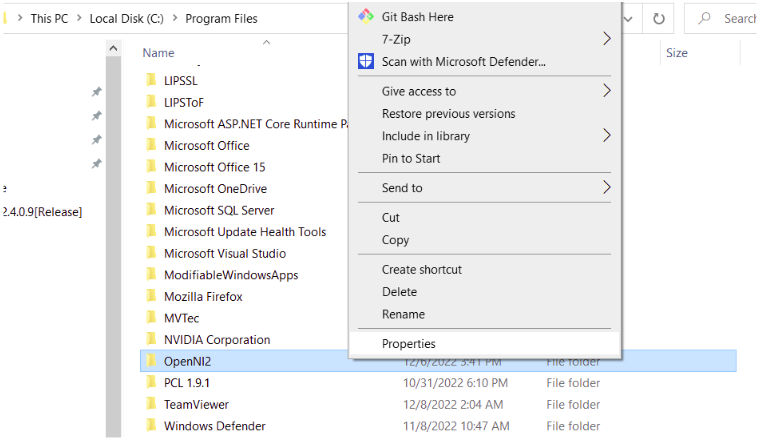Viewport: 760px width, 441px height.
Task: Click the LIPSToF folder icon
Action: click(151, 102)
